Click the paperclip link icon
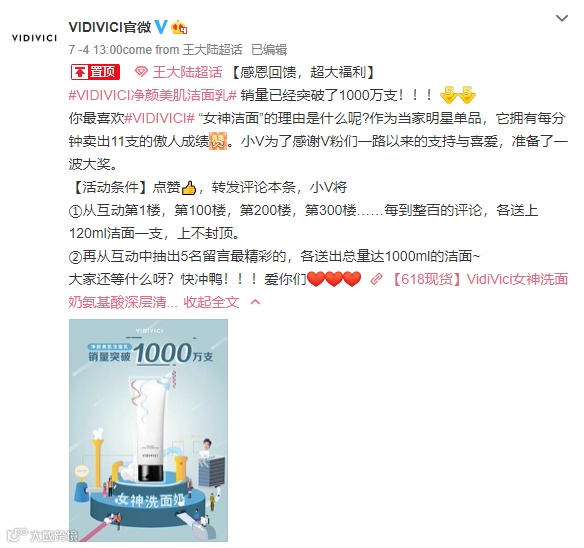 (376, 279)
